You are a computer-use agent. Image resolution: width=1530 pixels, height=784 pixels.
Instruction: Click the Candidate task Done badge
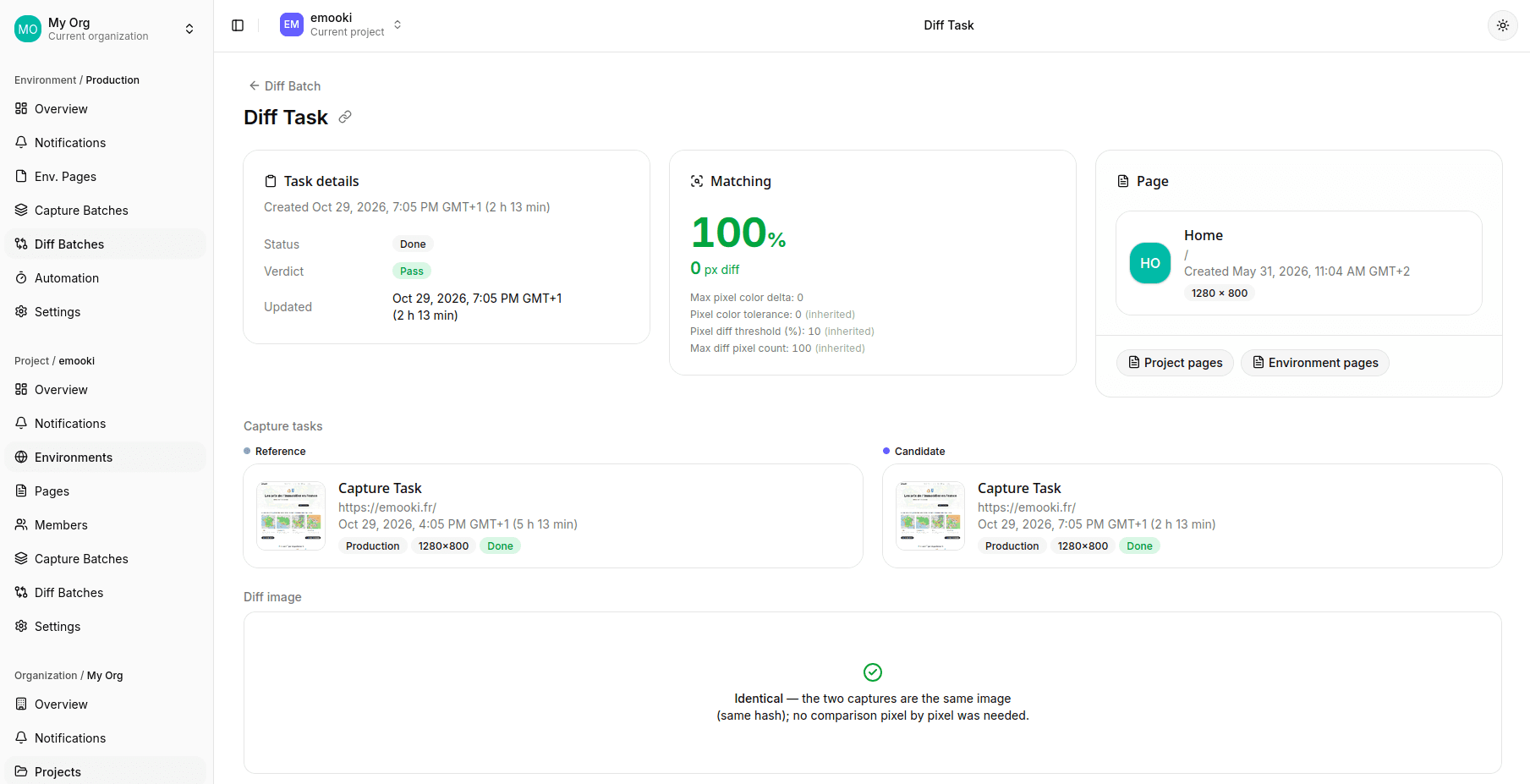click(1139, 546)
